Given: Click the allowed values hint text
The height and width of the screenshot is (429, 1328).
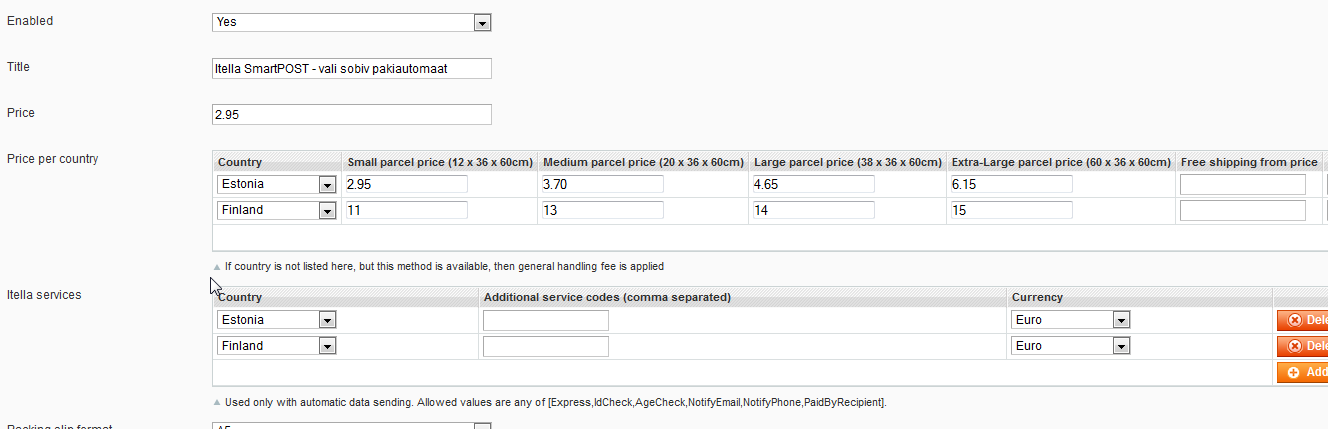Looking at the screenshot, I should 555,403.
